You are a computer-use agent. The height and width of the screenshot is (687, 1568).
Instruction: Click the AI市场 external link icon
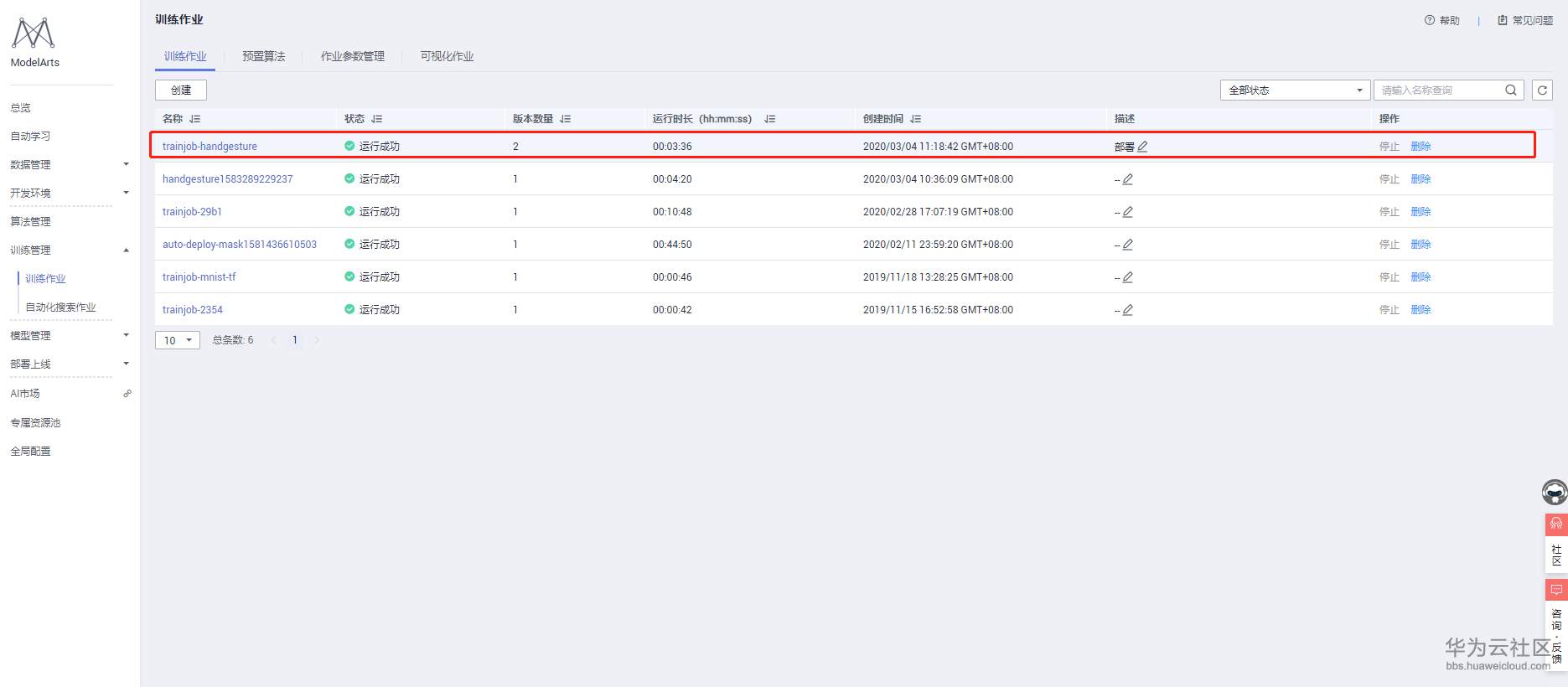click(x=127, y=393)
